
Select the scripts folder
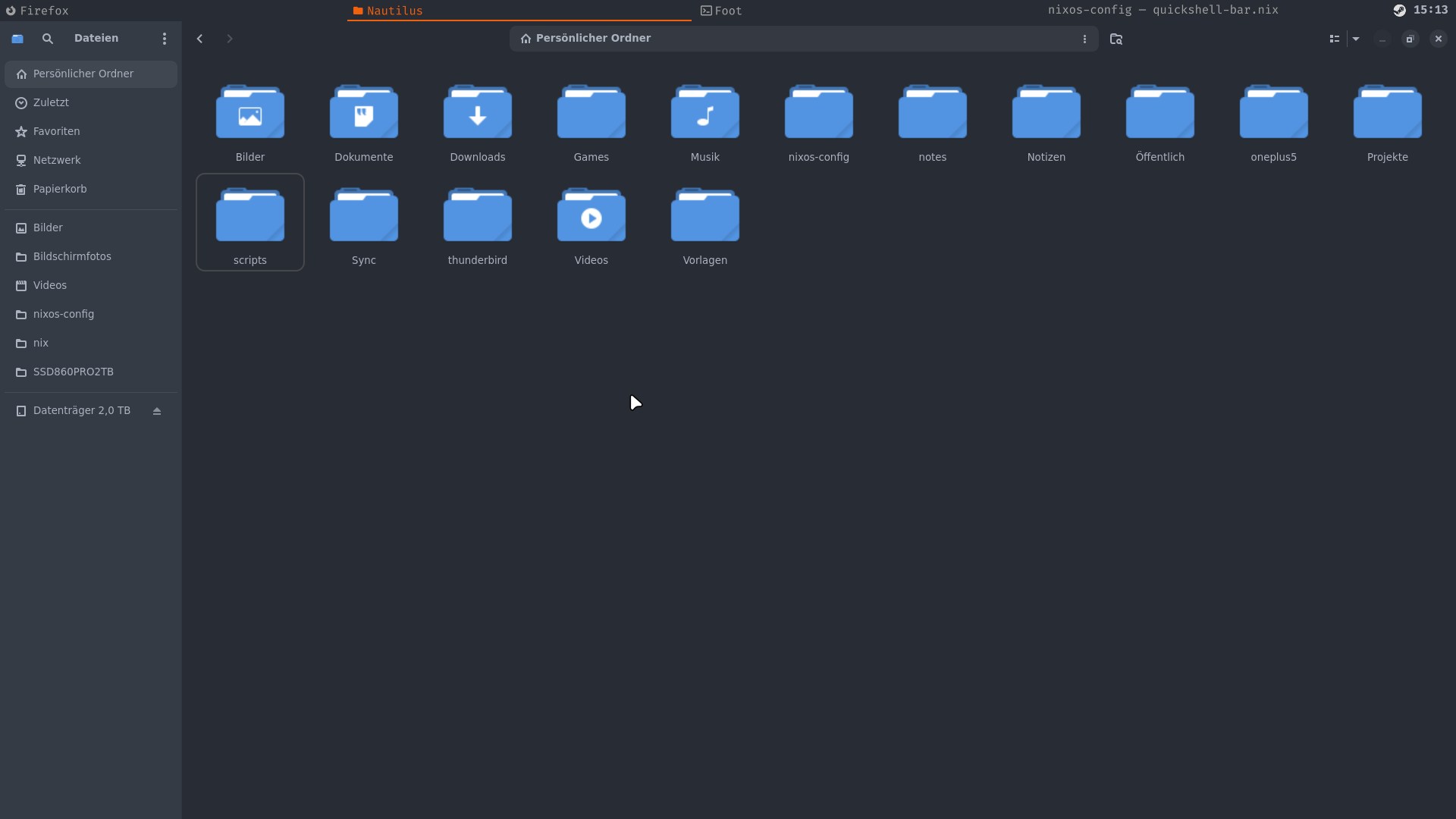(x=250, y=222)
